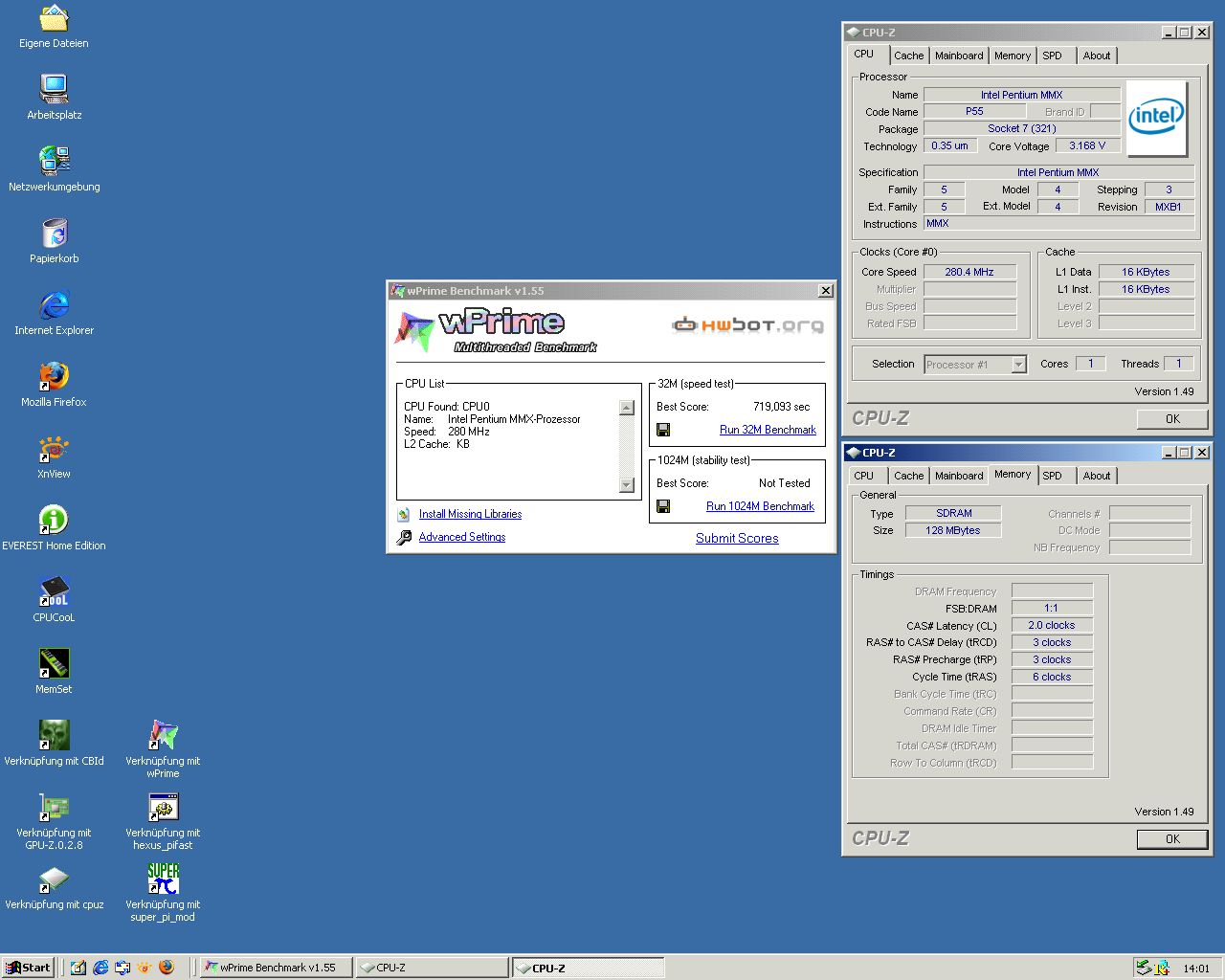Click the CAS# Latency value 2.0 clocks
The image size is (1225, 980).
click(1052, 625)
